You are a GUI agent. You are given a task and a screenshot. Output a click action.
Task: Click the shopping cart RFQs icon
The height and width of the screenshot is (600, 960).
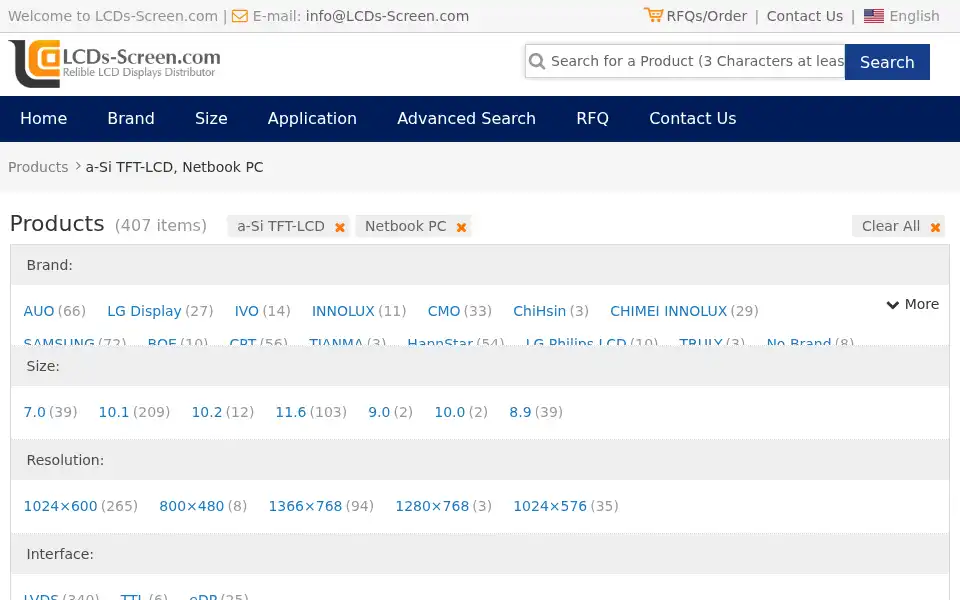pos(653,15)
